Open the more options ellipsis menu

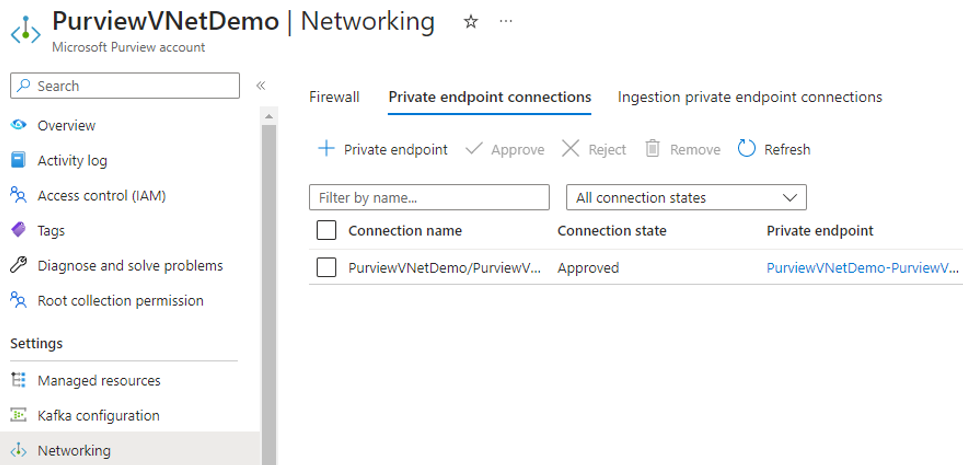505,21
